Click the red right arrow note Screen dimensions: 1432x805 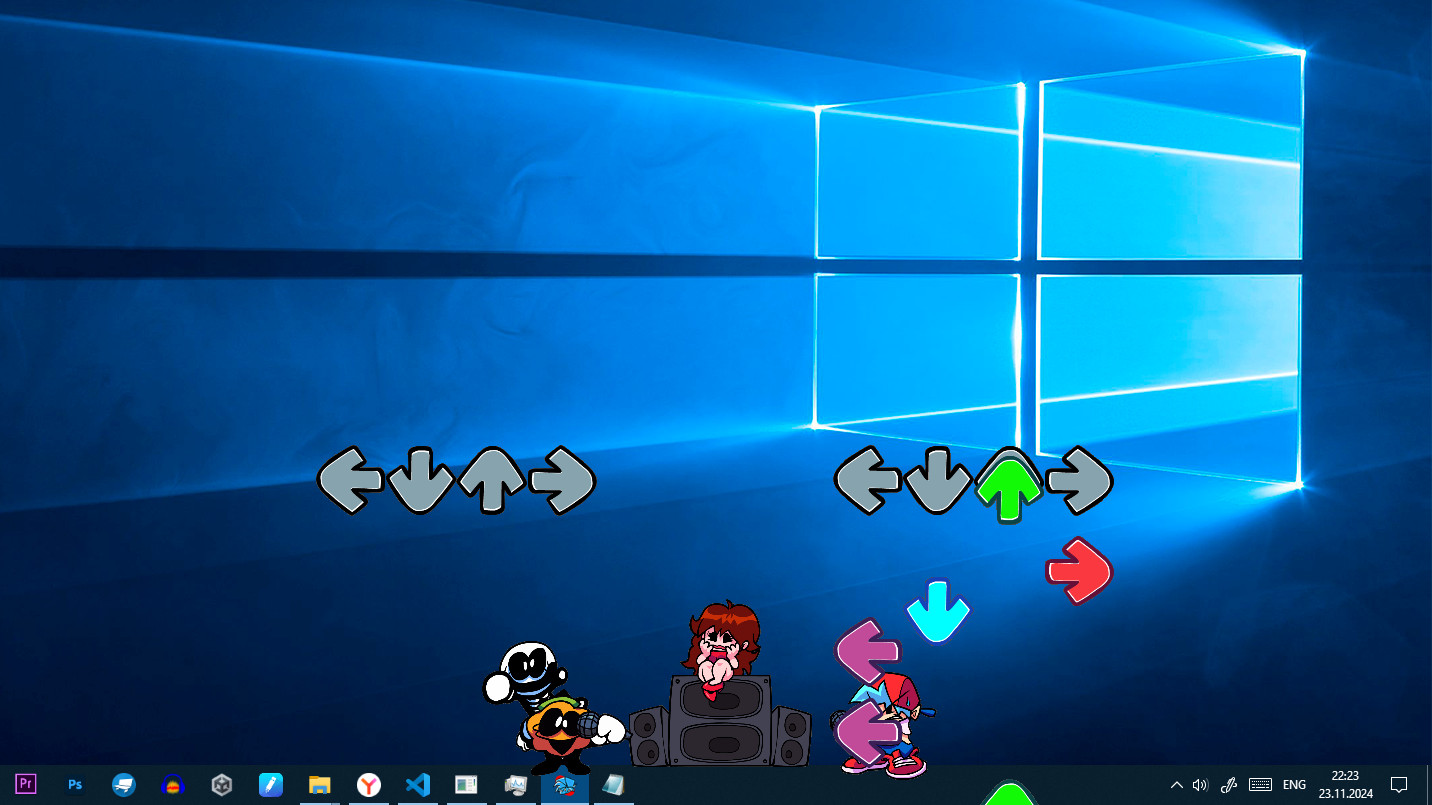pos(1078,572)
